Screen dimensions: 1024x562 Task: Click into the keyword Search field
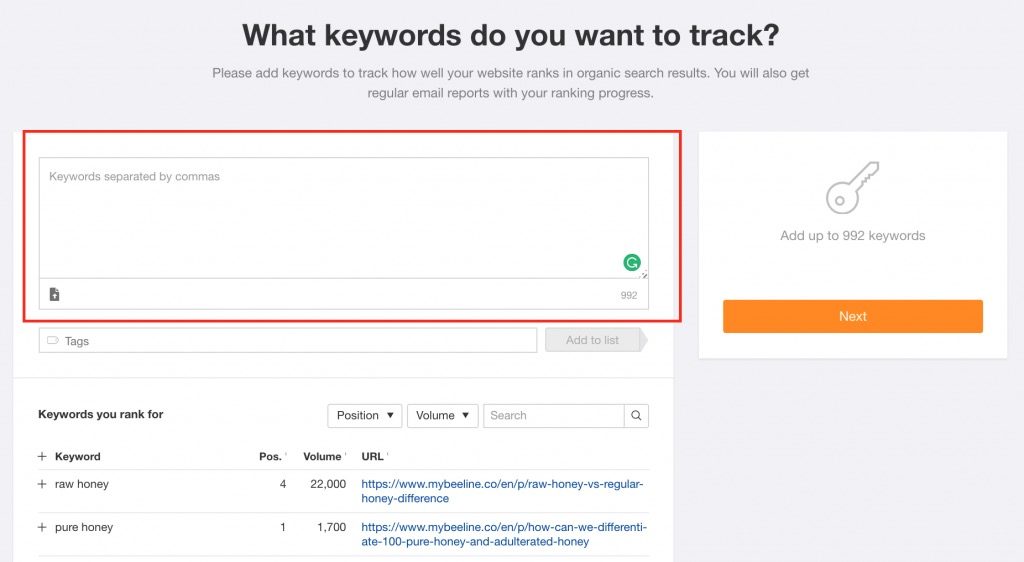[553, 415]
